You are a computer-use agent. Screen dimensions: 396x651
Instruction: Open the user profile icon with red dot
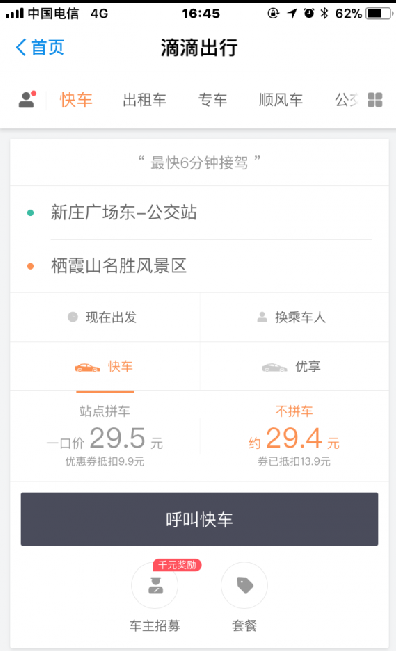coord(27,100)
